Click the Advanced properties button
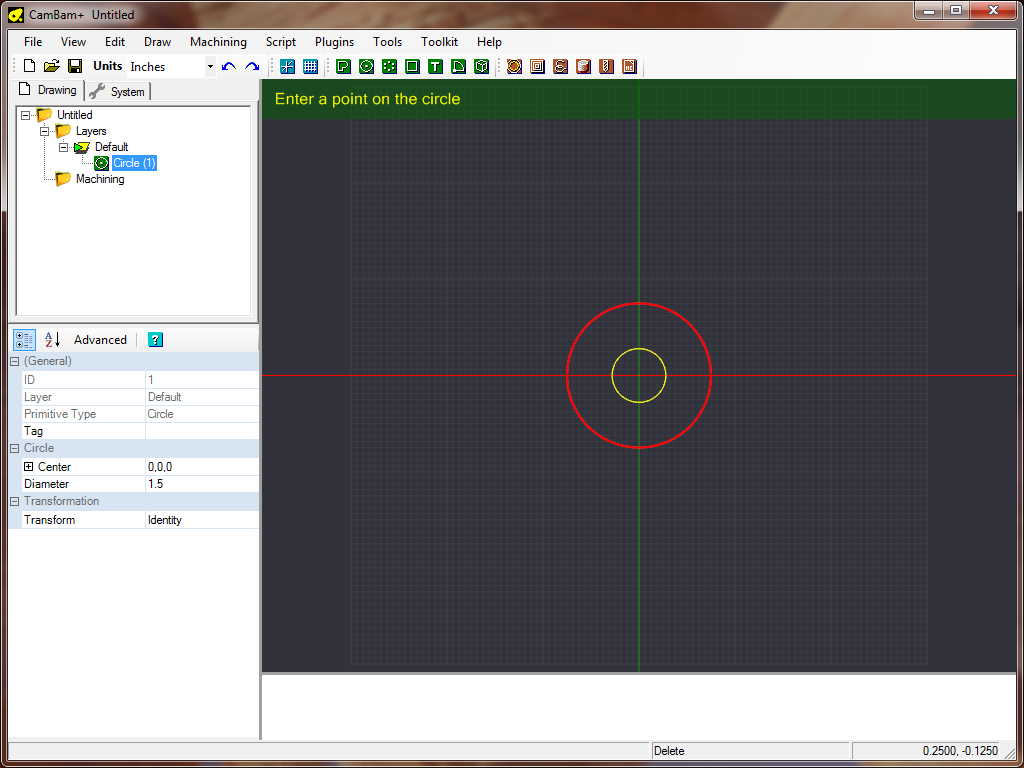The image size is (1024, 768). 100,340
